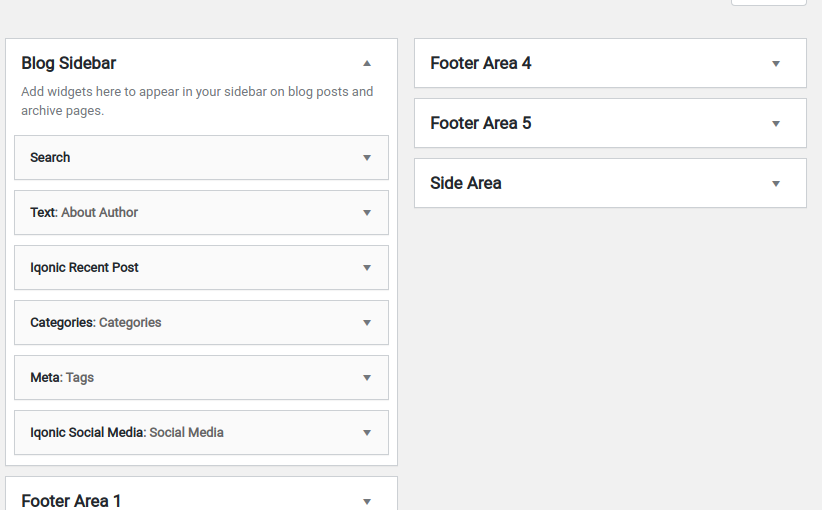Screen dimensions: 822x510
Task: Expand the Side Area arrow
Action: [x=776, y=184]
